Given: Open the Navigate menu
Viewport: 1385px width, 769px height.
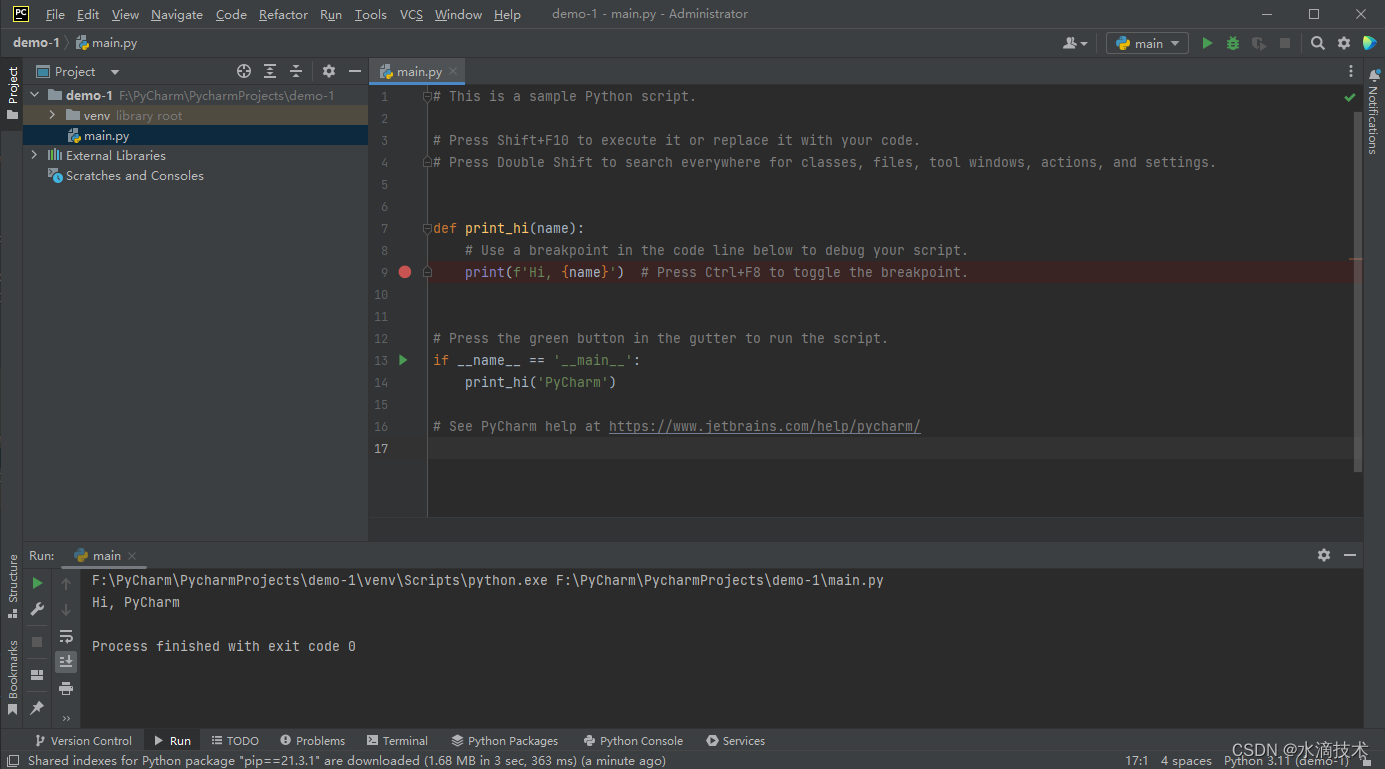Looking at the screenshot, I should 177,14.
